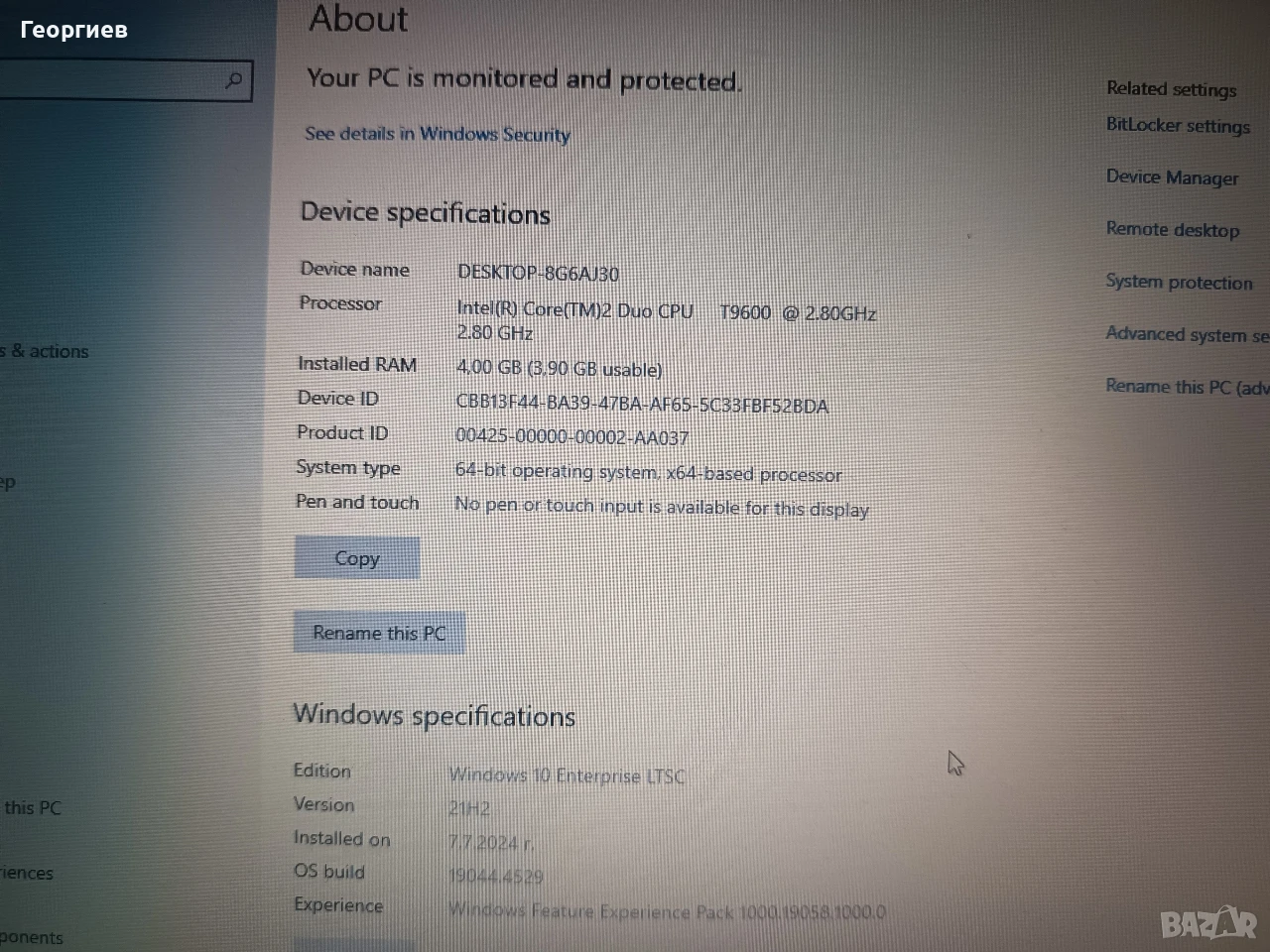
Task: Open Remote desktop link
Action: [x=1173, y=230]
